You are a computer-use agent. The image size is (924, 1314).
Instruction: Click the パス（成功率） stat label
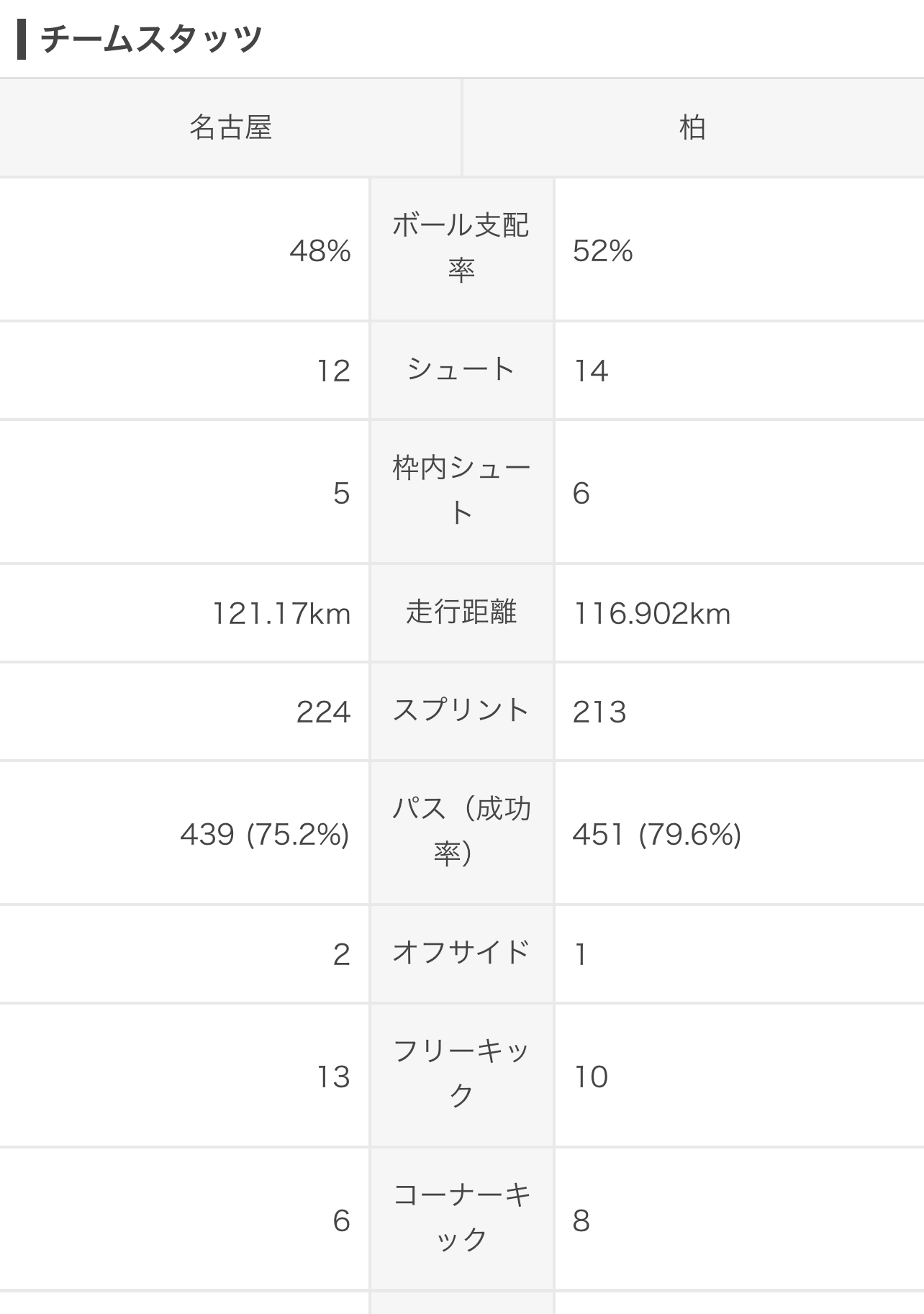[x=461, y=832]
